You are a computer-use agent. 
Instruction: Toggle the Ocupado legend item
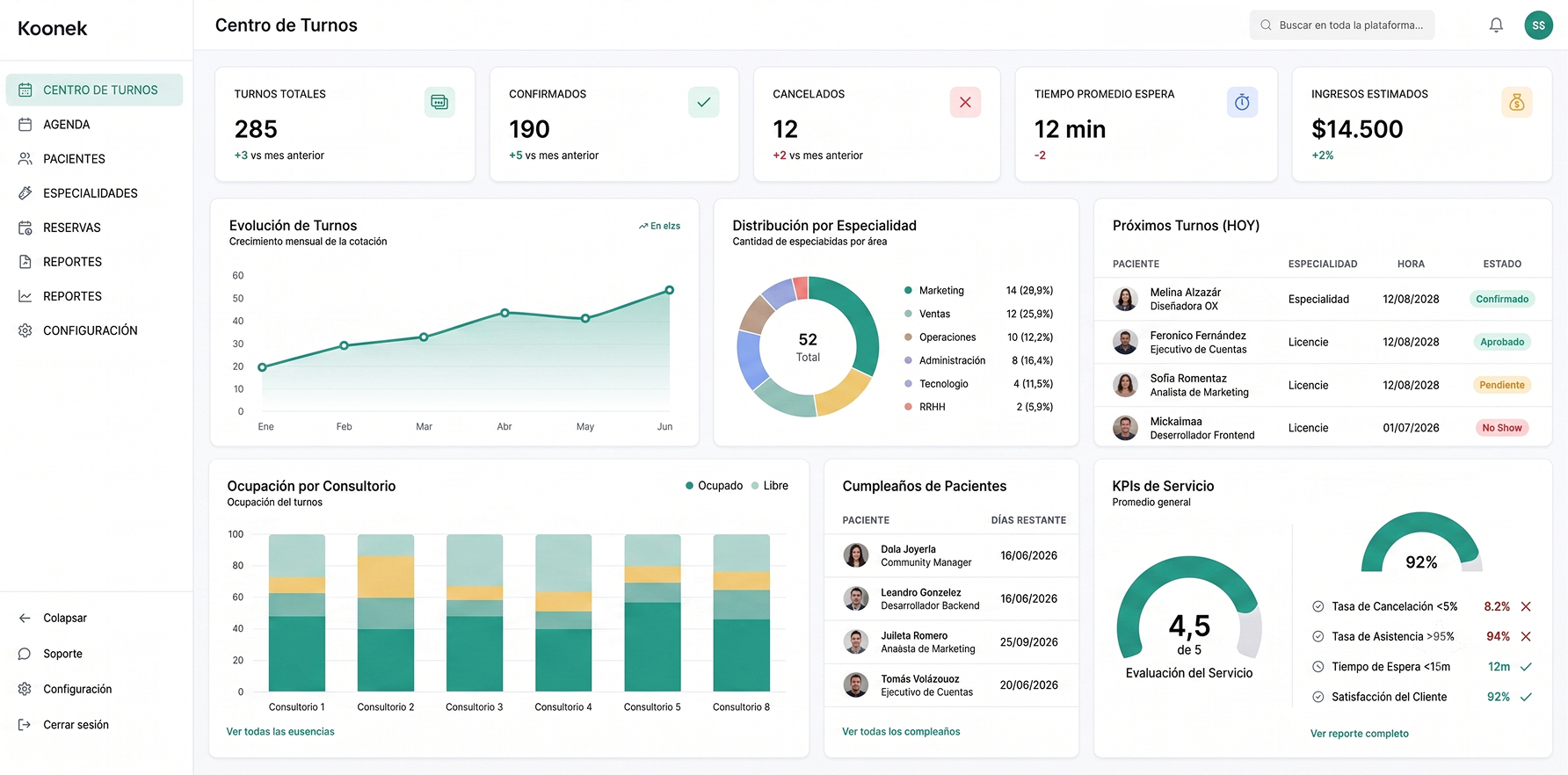coord(714,486)
